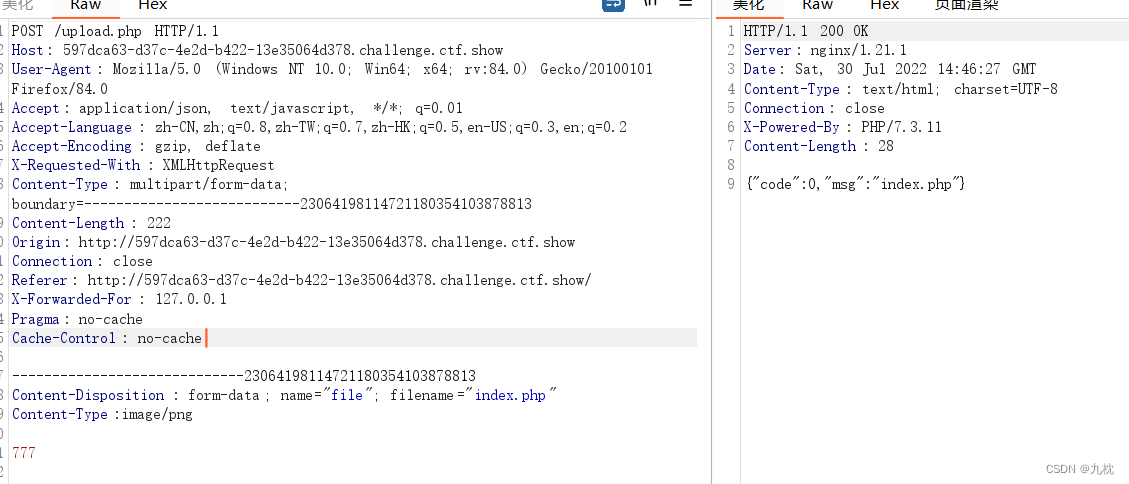Click the boundary= value line in request
Screen dimensions: 1129x484
[271, 204]
